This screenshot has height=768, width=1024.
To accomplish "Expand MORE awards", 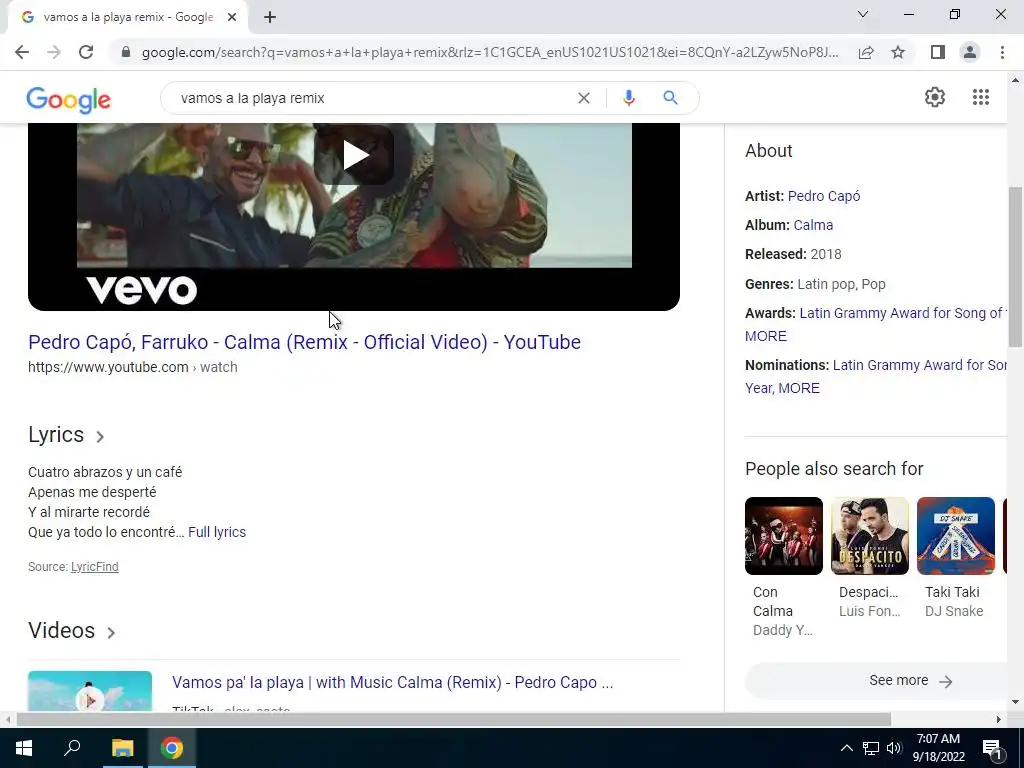I will click(766, 336).
